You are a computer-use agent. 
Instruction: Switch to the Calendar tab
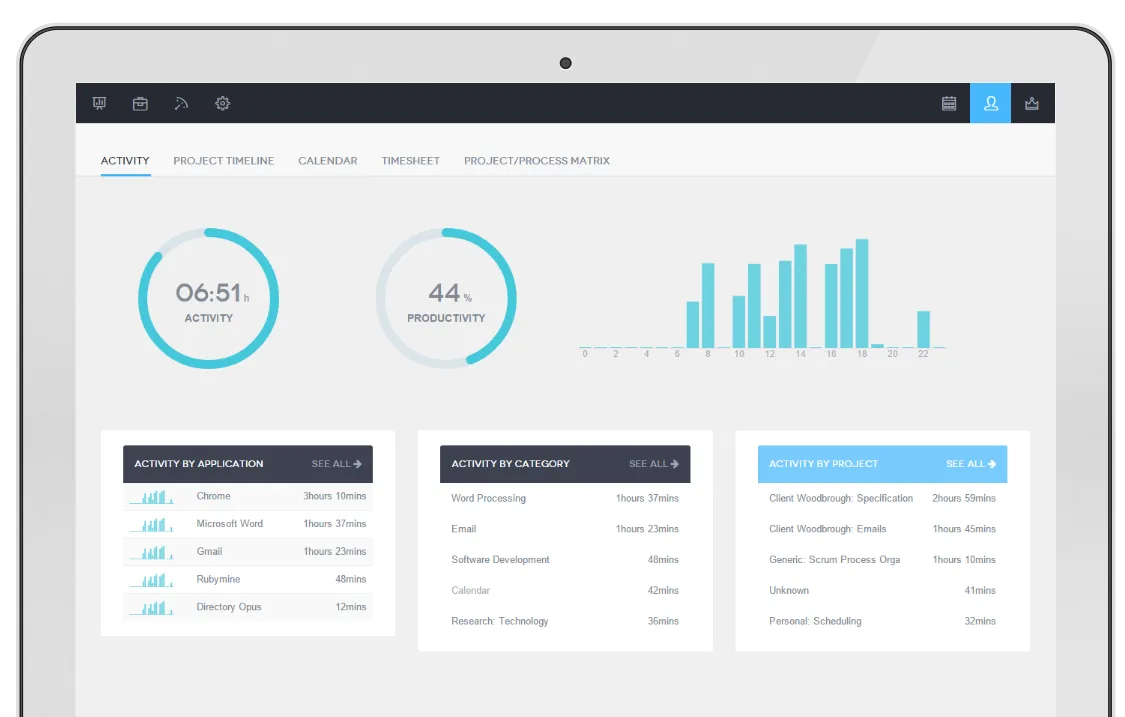click(x=327, y=160)
